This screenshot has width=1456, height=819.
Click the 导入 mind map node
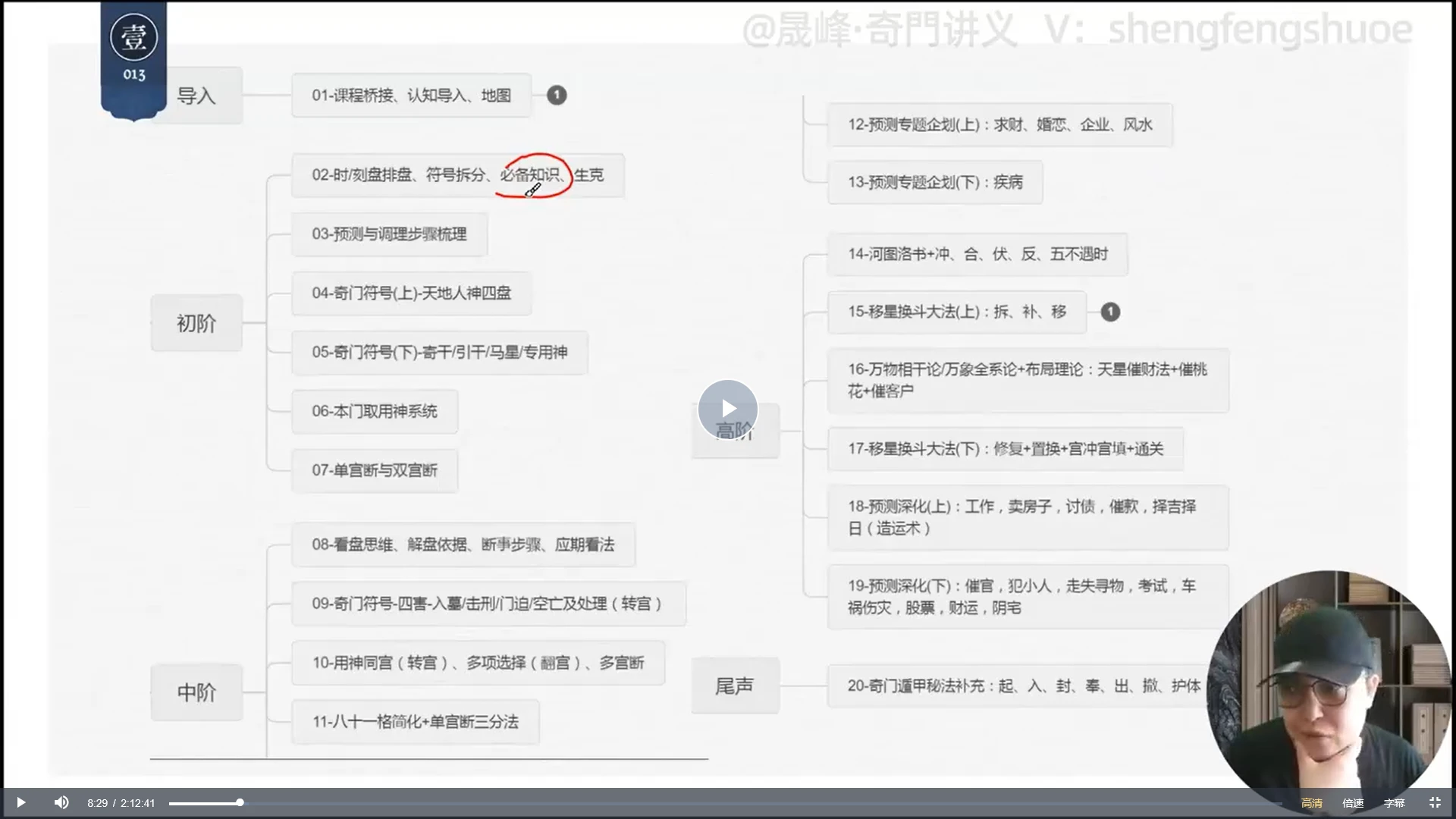(x=196, y=96)
